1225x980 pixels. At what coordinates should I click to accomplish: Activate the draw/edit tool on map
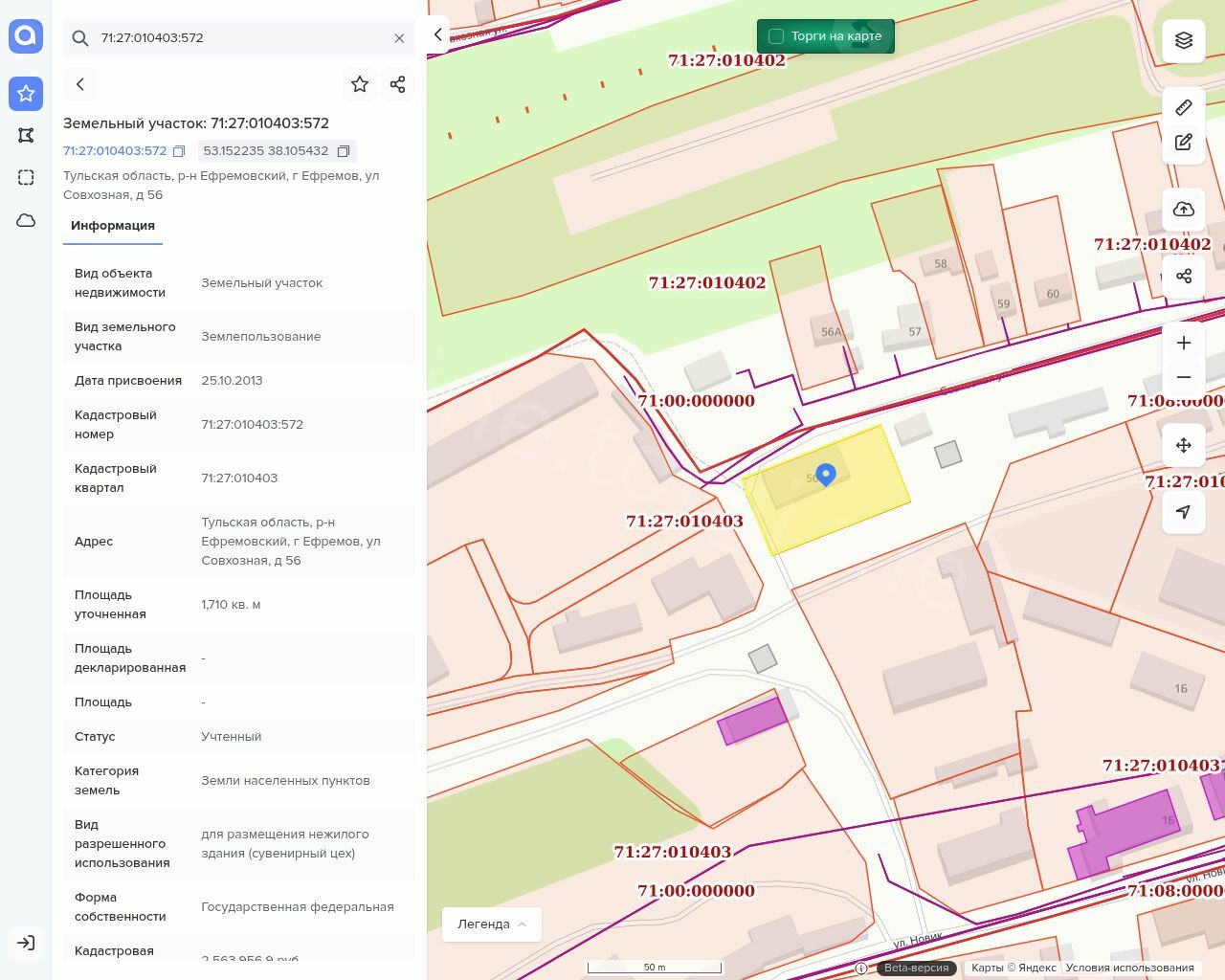[x=1184, y=143]
